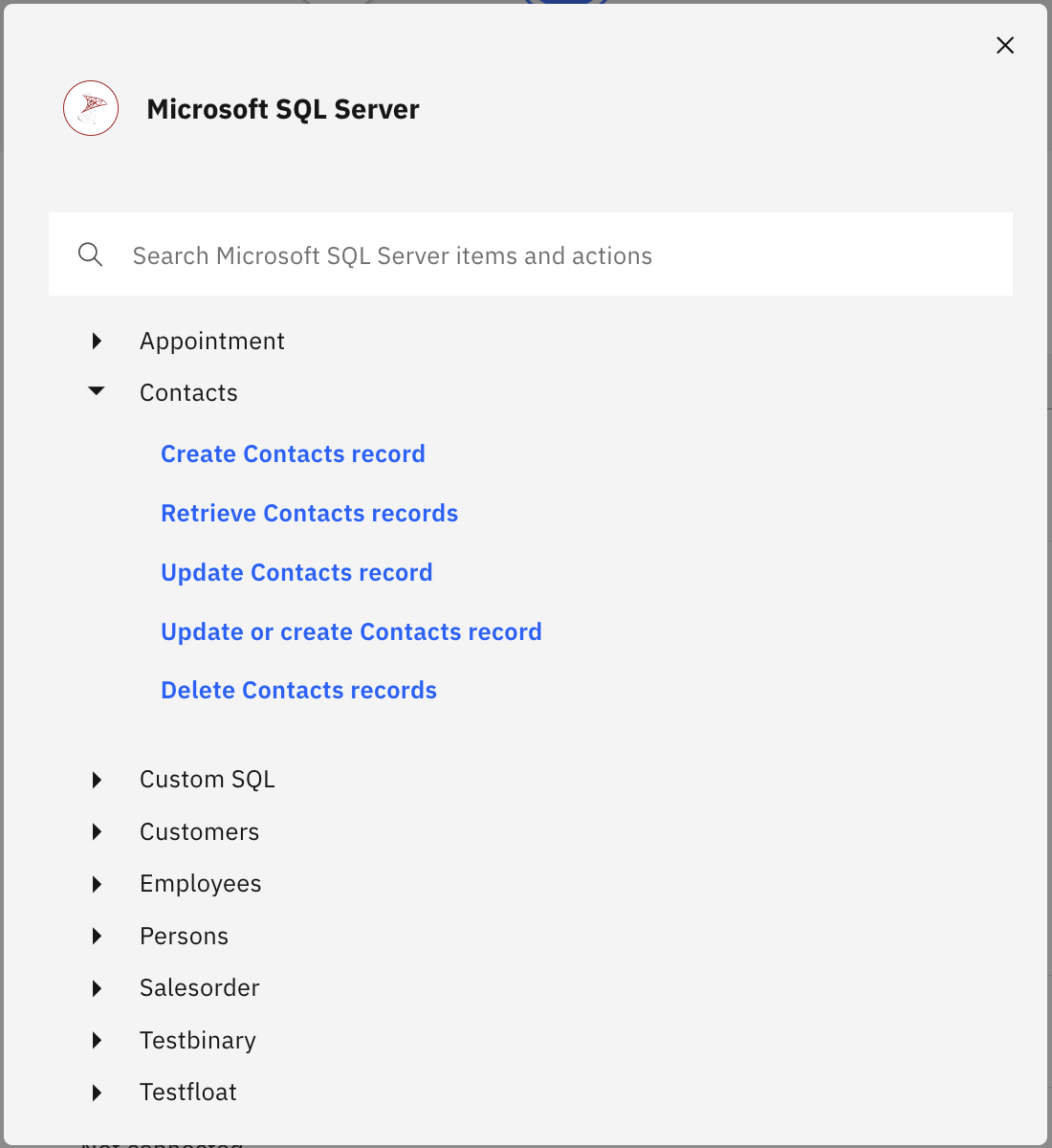Expand the Custom SQL arrow
The image size is (1052, 1148).
tap(97, 780)
